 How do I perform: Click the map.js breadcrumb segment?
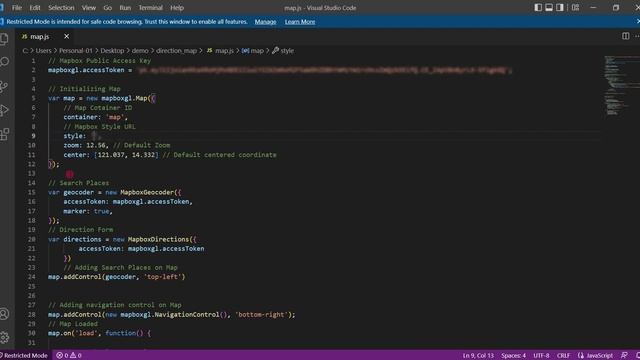pyautogui.click(x=220, y=51)
